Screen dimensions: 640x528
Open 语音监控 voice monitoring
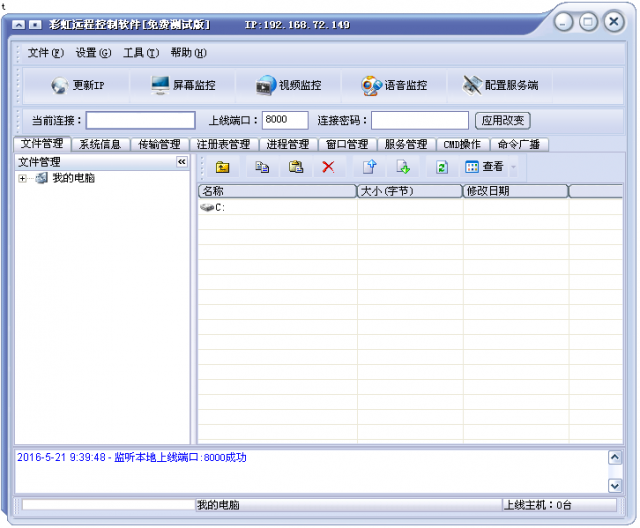pyautogui.click(x=394, y=85)
